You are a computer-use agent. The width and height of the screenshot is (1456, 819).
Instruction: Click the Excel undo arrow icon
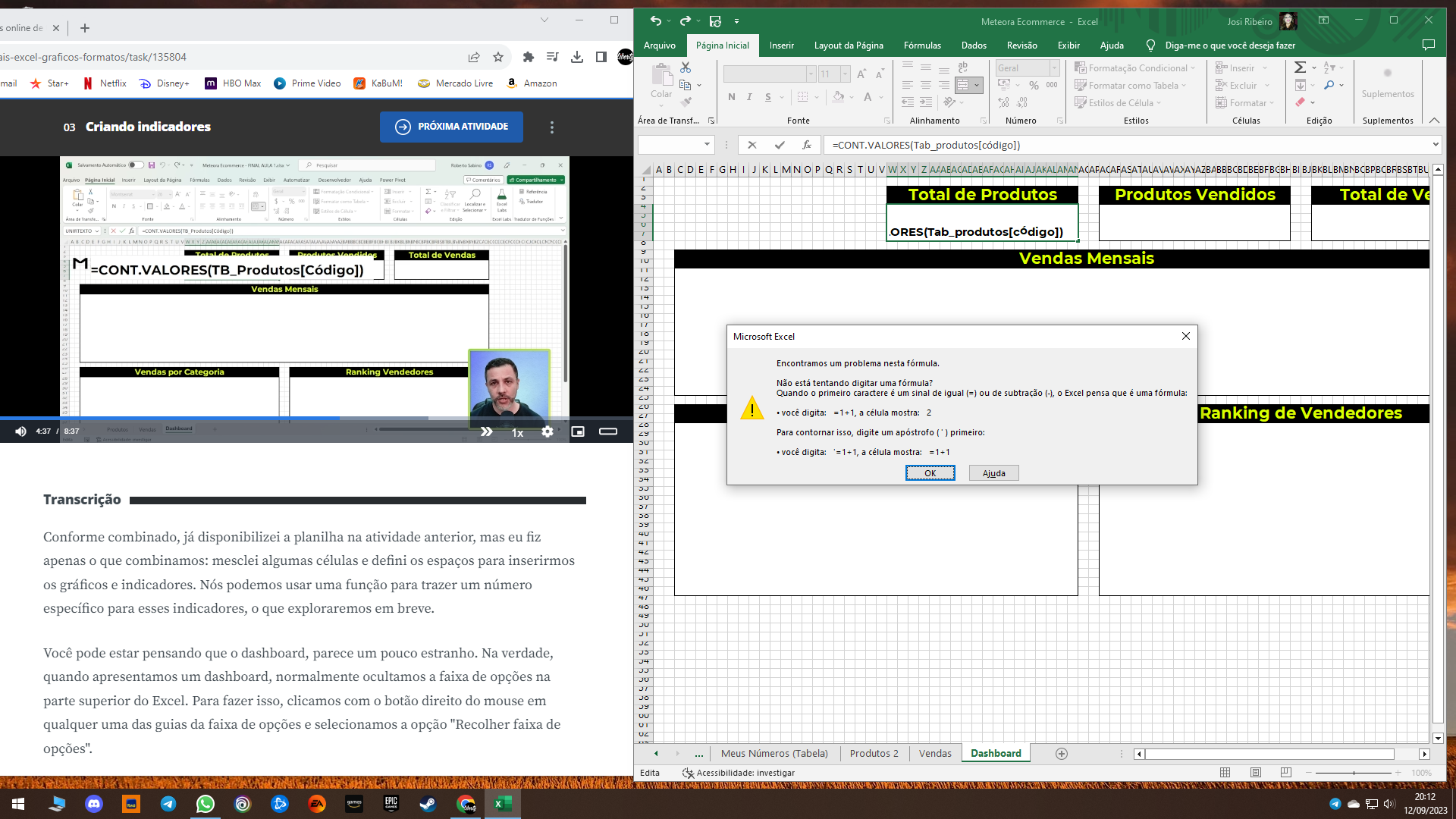click(656, 21)
